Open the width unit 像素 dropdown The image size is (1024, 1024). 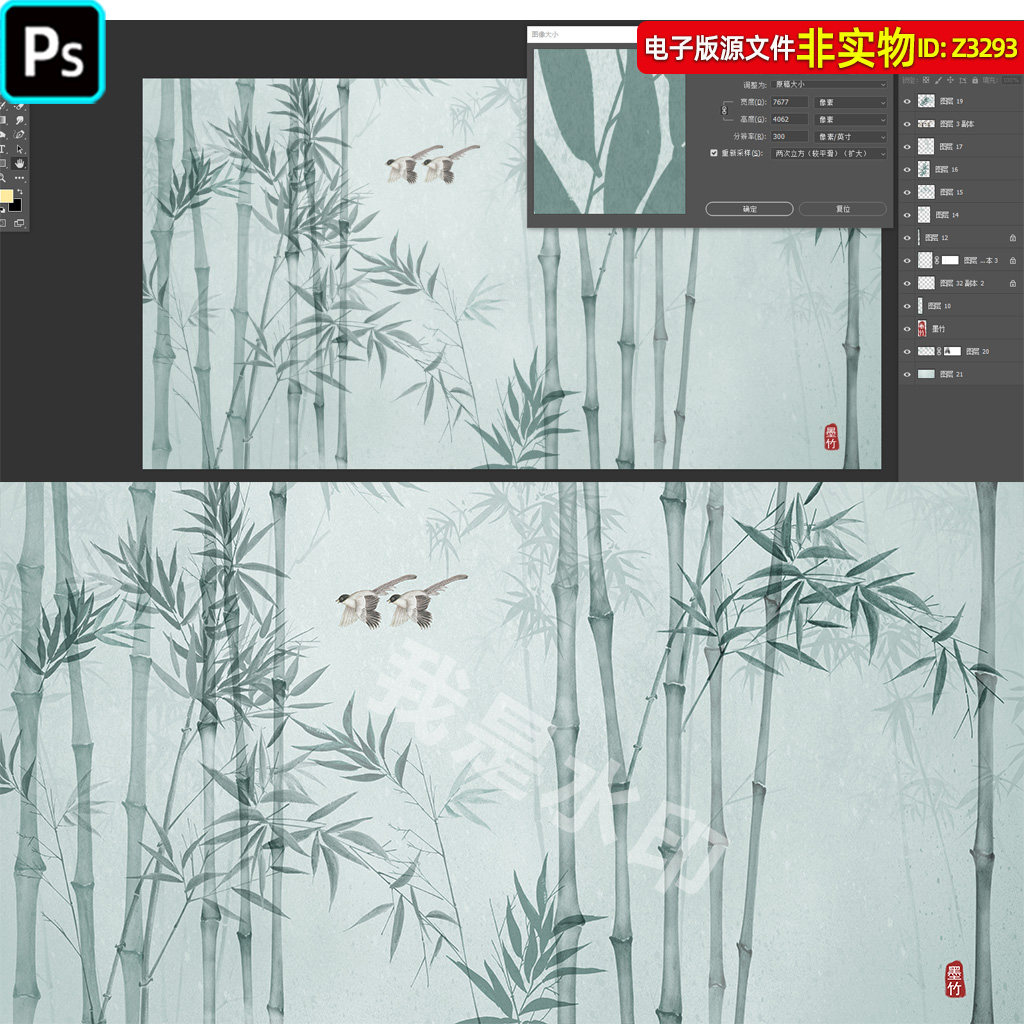(x=850, y=103)
